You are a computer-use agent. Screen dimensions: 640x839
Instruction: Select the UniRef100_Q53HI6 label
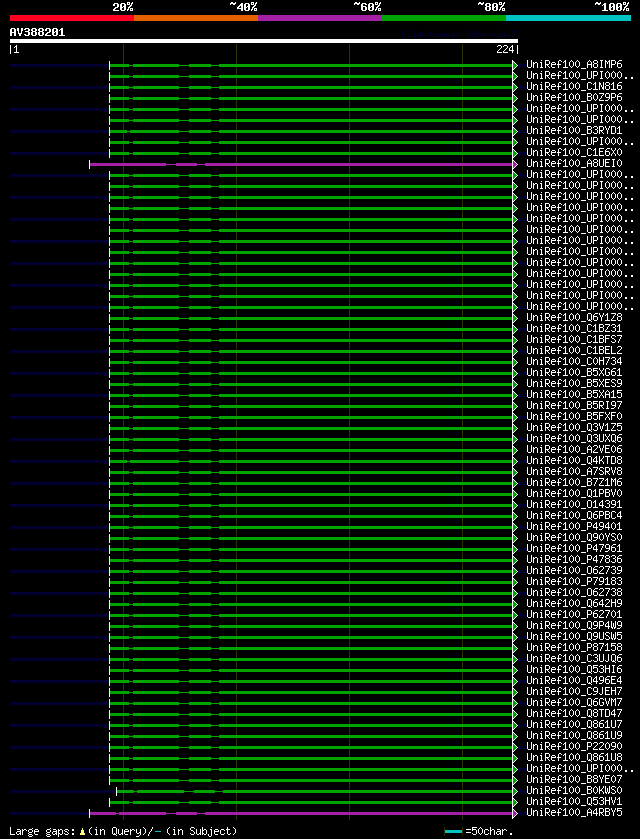coord(574,670)
